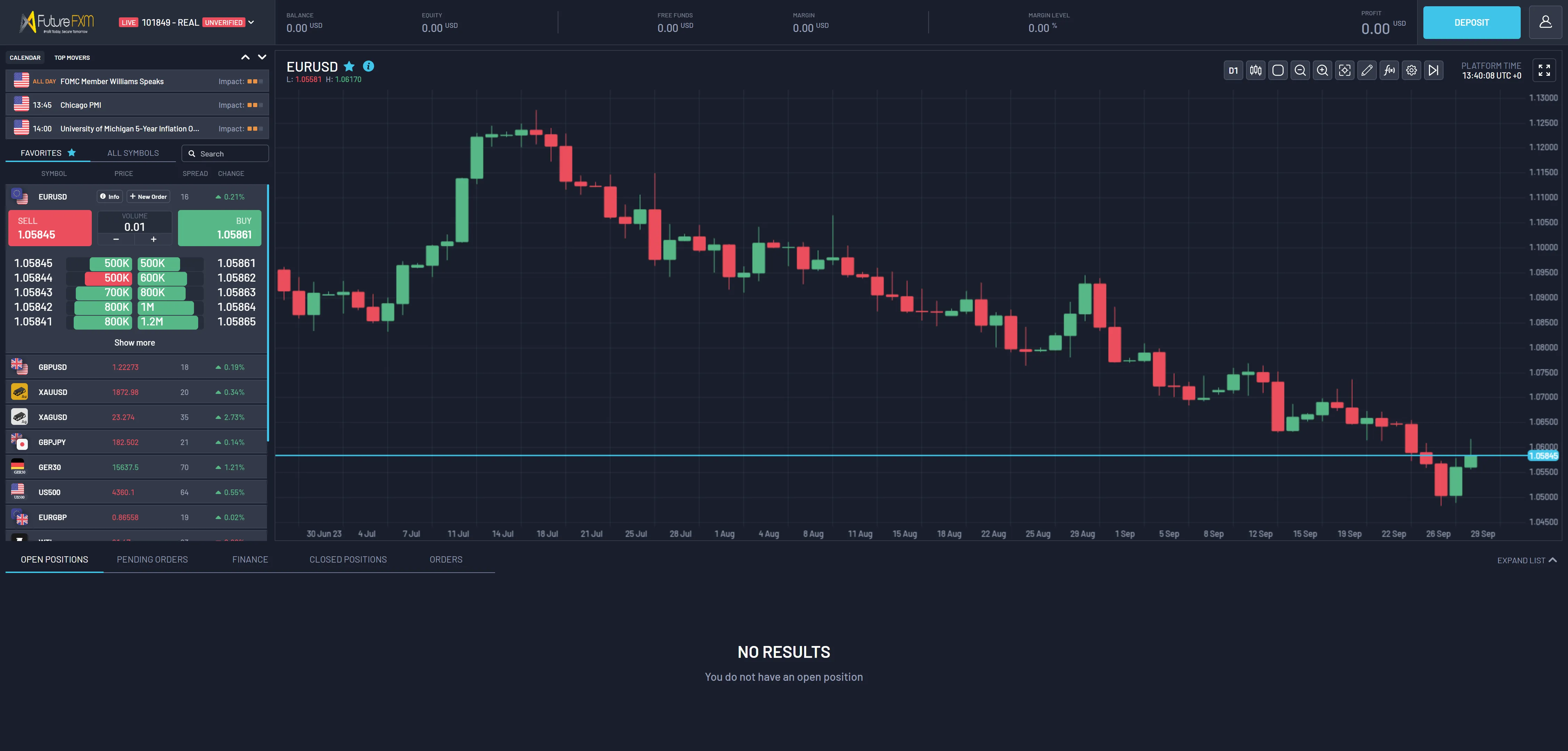
Task: Click the 1.2M ask depth bar
Action: [168, 322]
